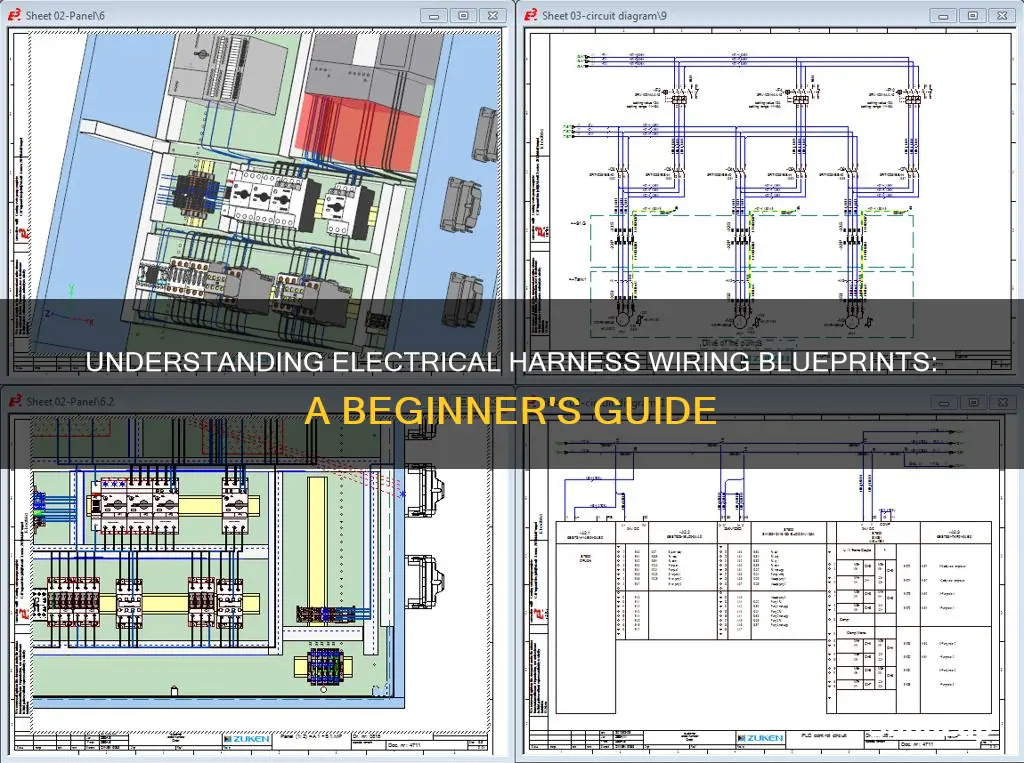Screen dimensions: 1024x763
Task: Click E3 logo icon of Sheet 02-Panel\6 window
Action: [15, 15]
